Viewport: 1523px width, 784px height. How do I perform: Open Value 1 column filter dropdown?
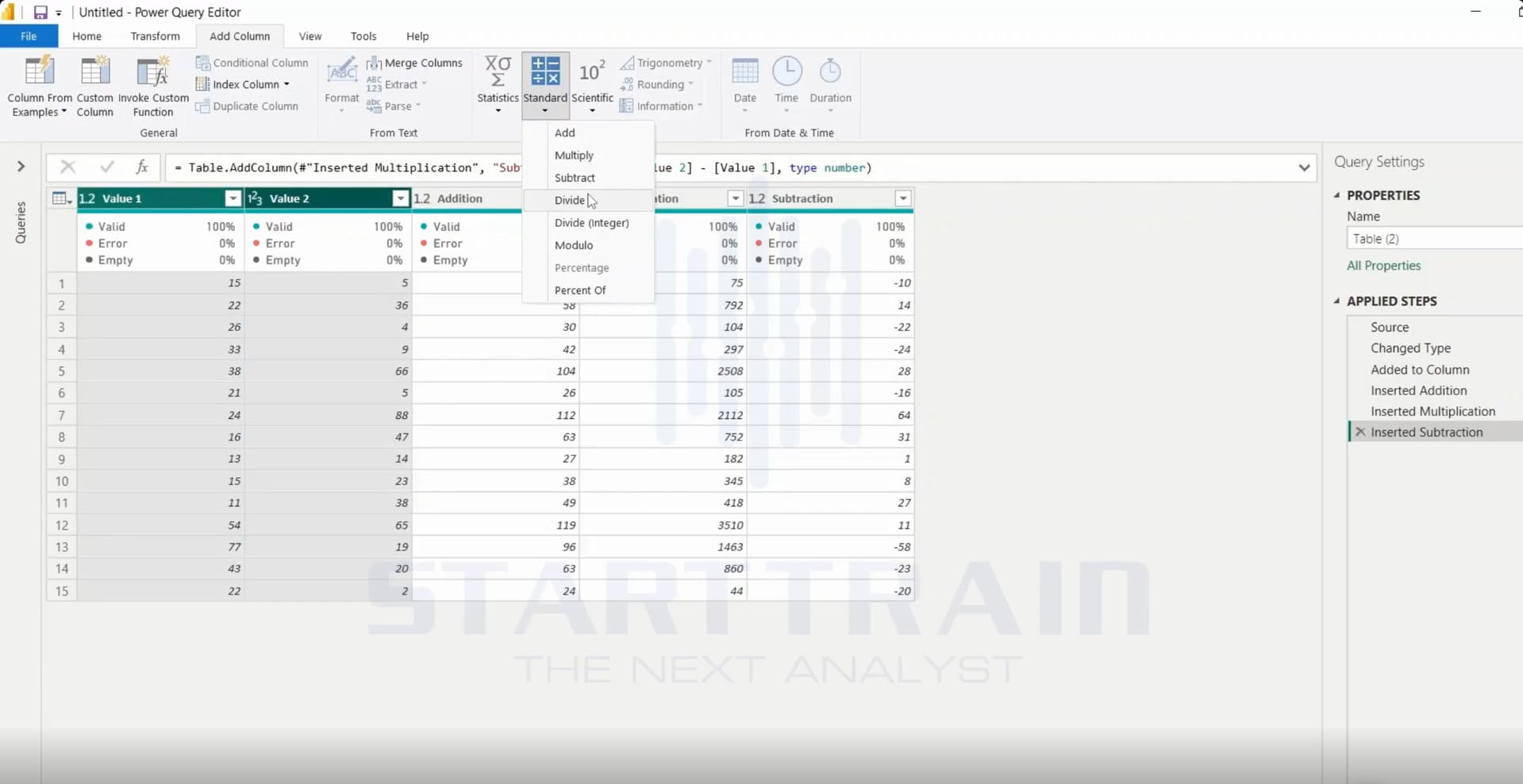click(x=233, y=198)
